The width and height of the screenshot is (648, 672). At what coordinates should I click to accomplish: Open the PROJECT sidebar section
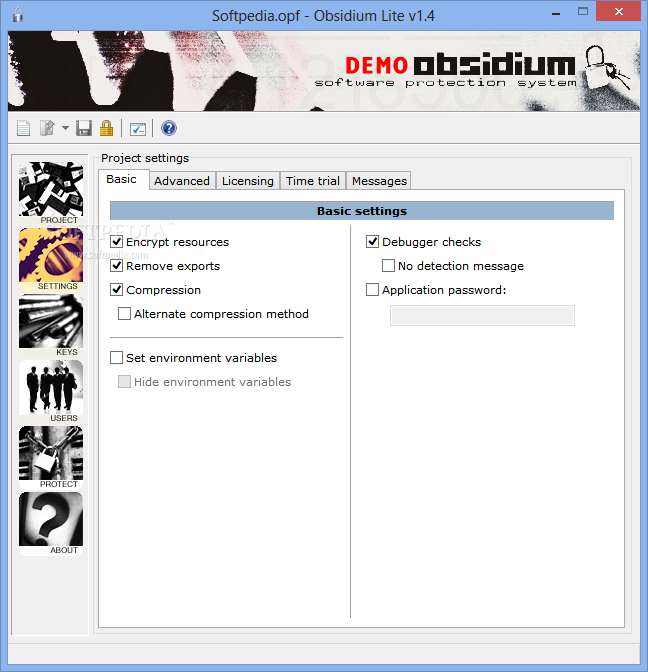51,193
